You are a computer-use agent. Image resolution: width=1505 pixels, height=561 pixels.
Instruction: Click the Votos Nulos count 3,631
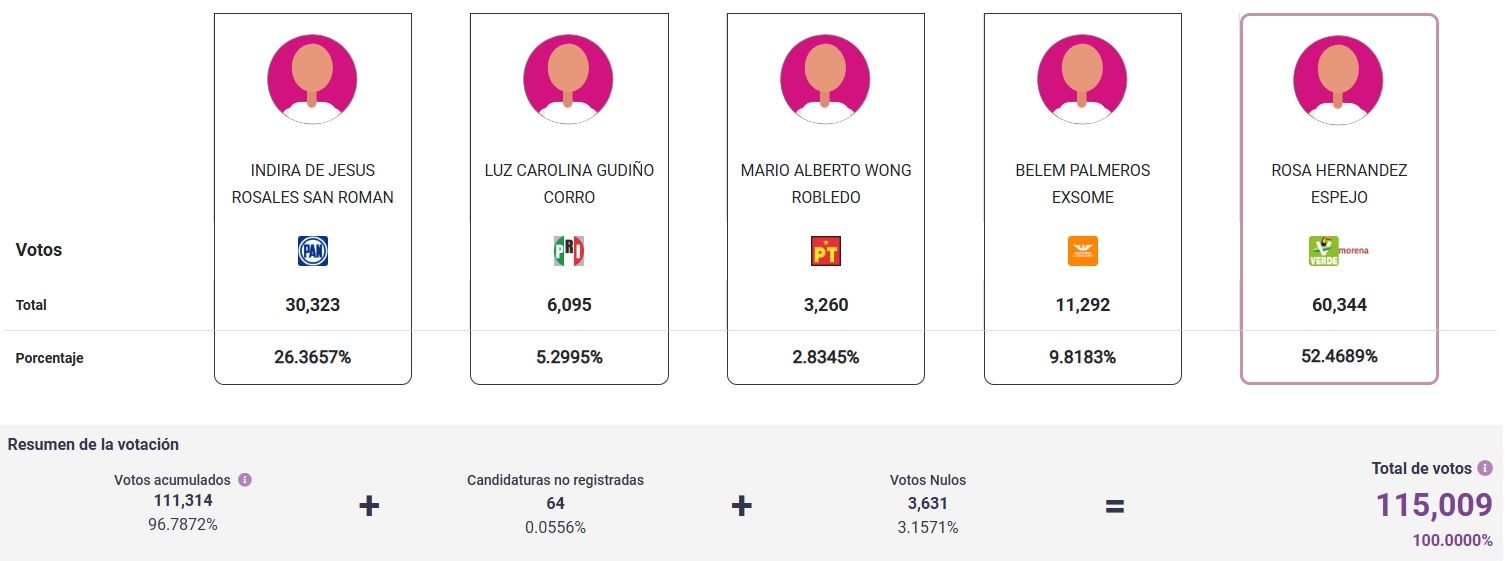point(928,504)
